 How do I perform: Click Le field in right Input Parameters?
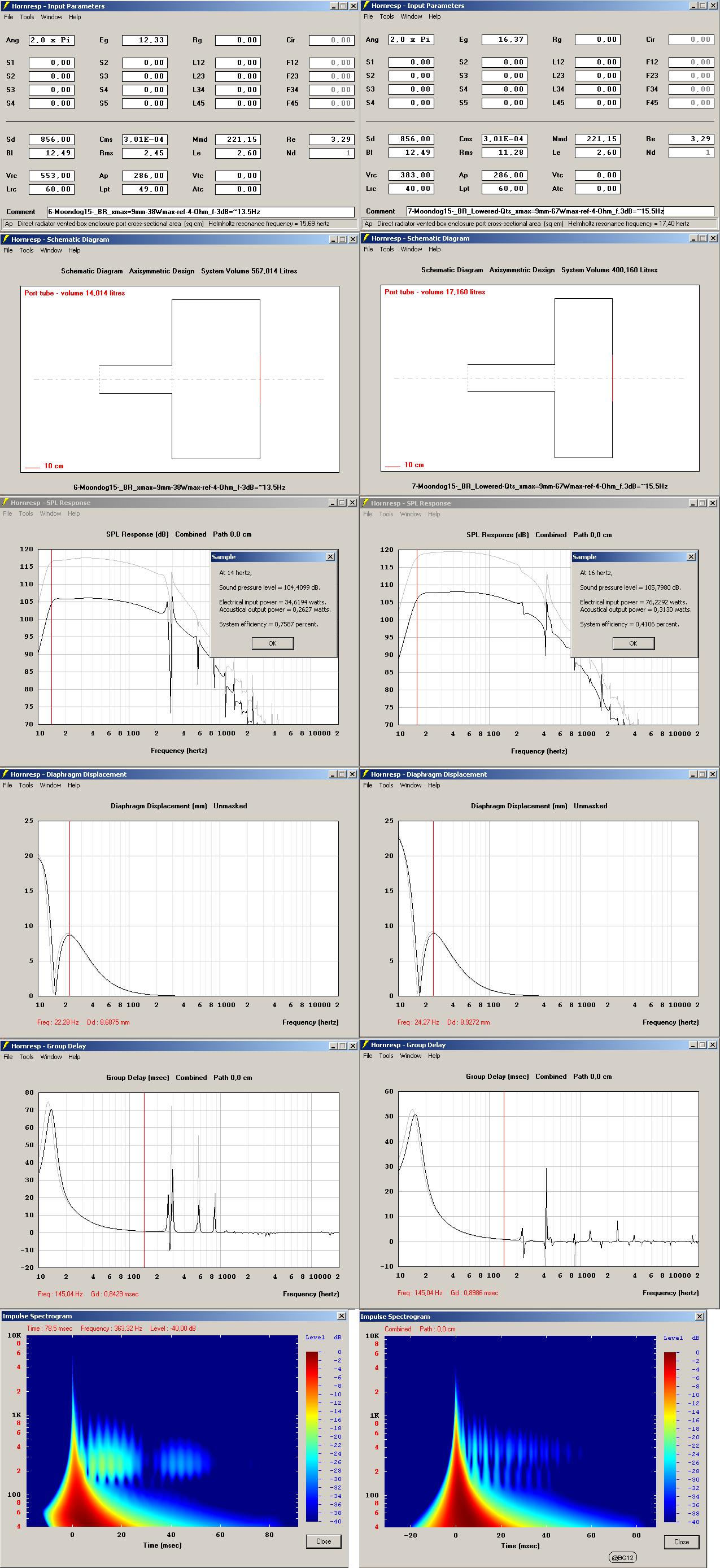point(597,152)
